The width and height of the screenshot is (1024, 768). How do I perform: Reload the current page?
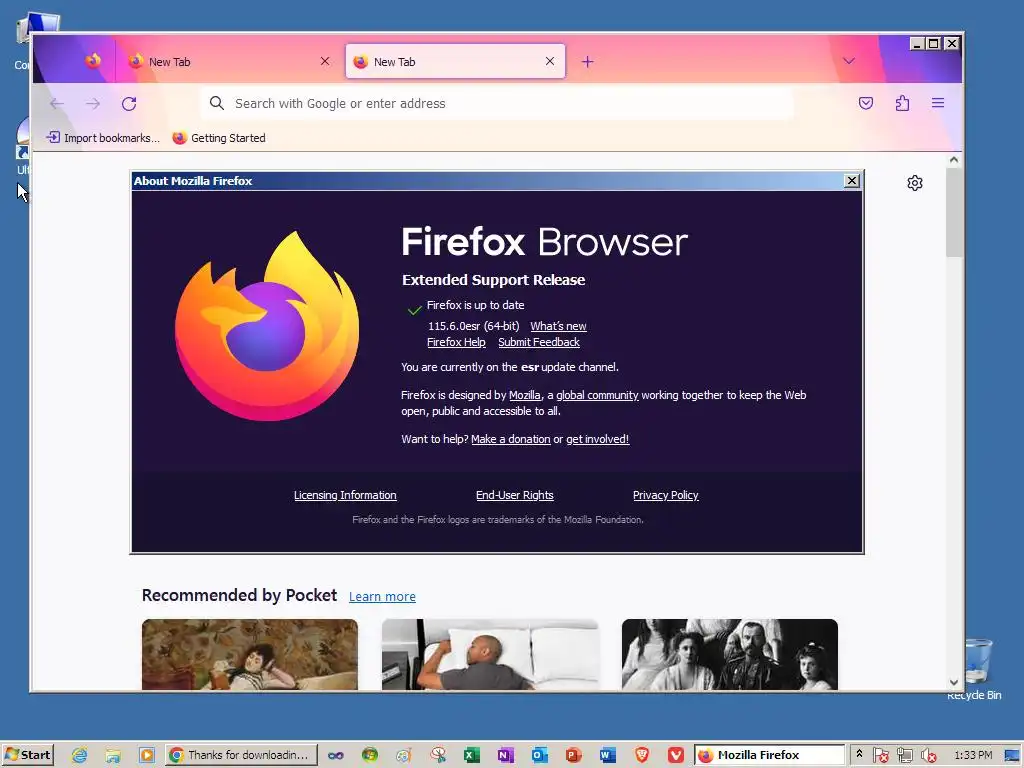(x=129, y=103)
